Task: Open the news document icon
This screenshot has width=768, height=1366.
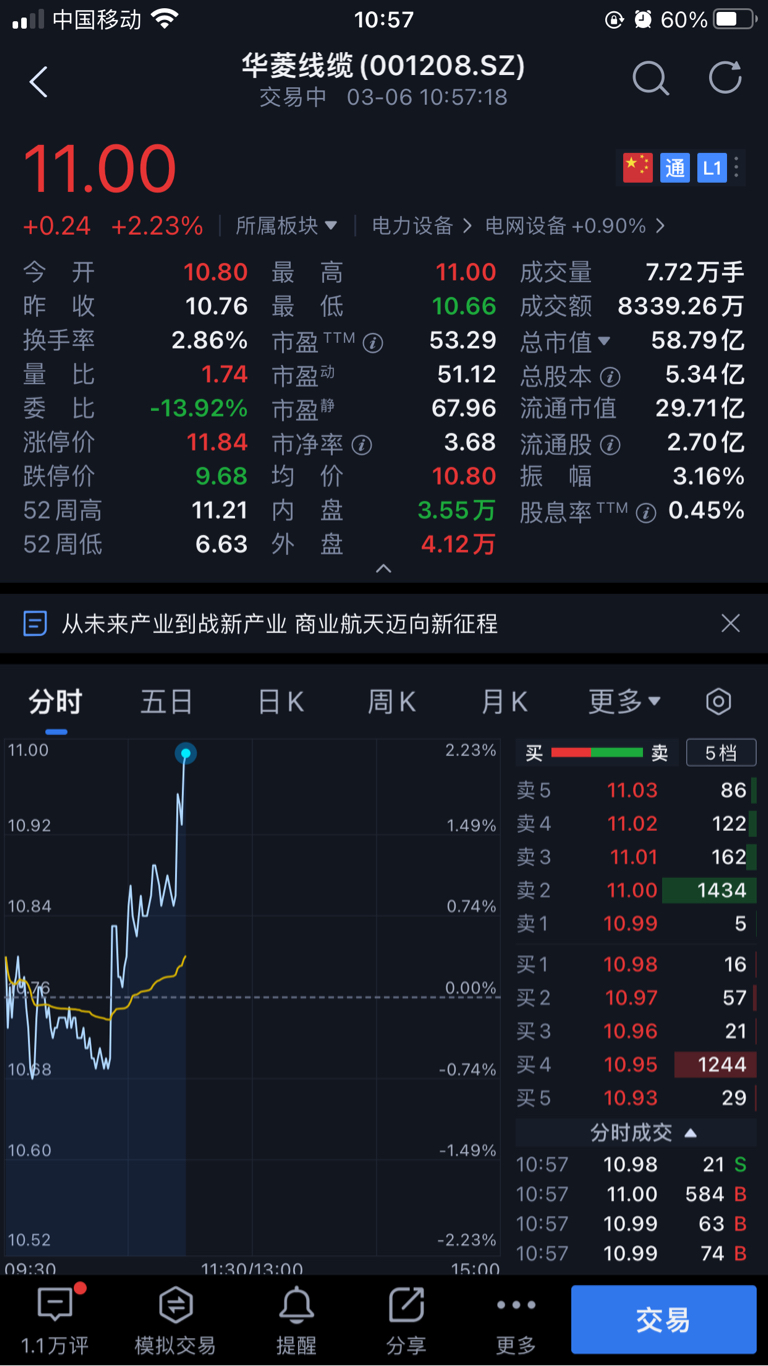Action: tap(35, 624)
